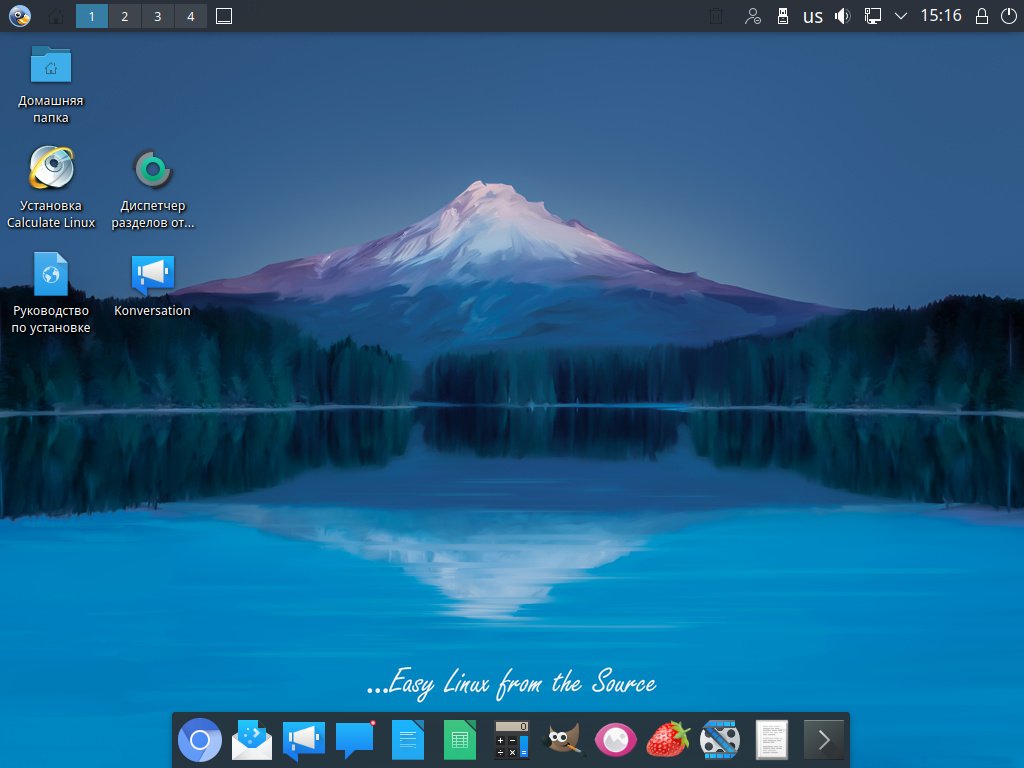Open Gwenview image viewer pink eye icon
This screenshot has width=1024, height=768.
[615, 740]
